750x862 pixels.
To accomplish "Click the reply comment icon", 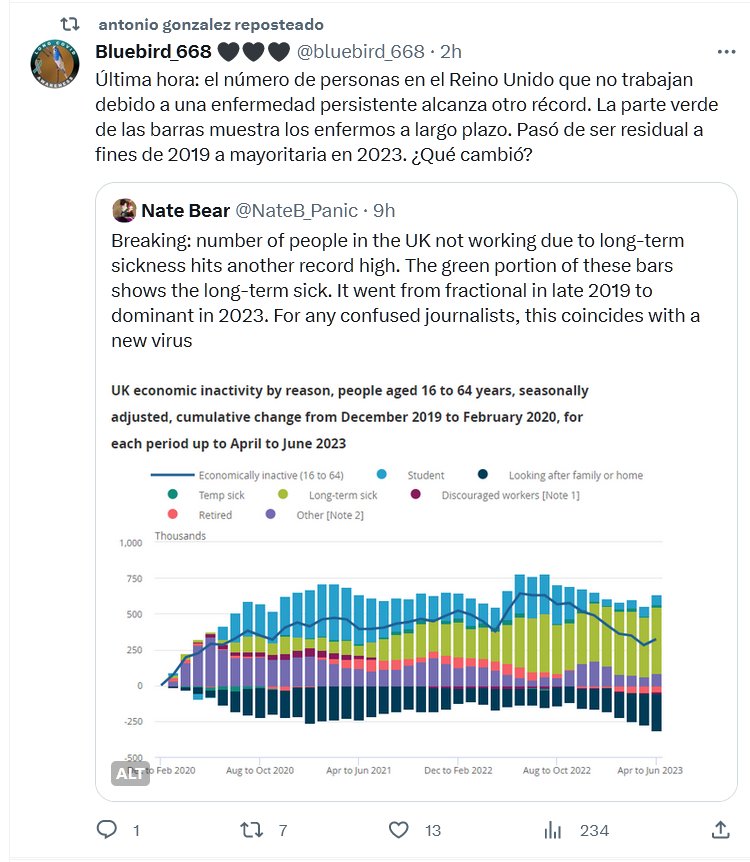I will click(x=107, y=830).
